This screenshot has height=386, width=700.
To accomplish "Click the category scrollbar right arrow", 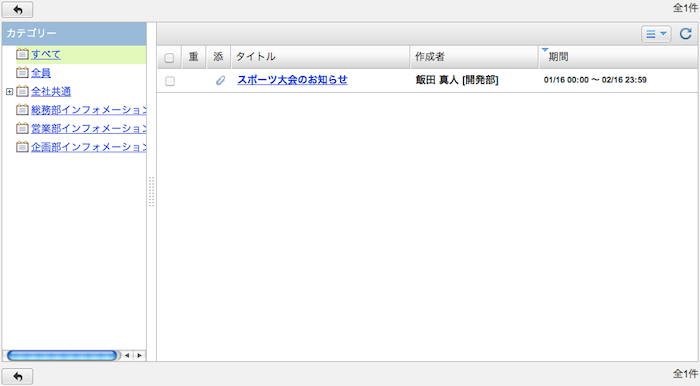I will [x=140, y=356].
